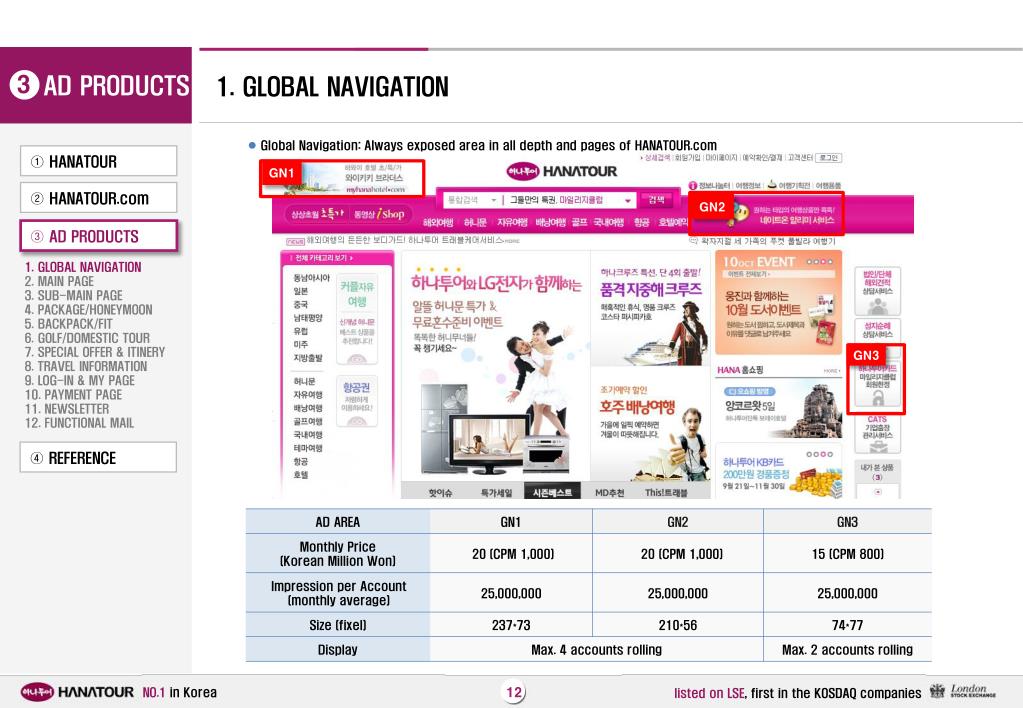Open 국내여행 in the pink navigation bar
Viewport: 1023px width, 708px height.
coord(608,223)
